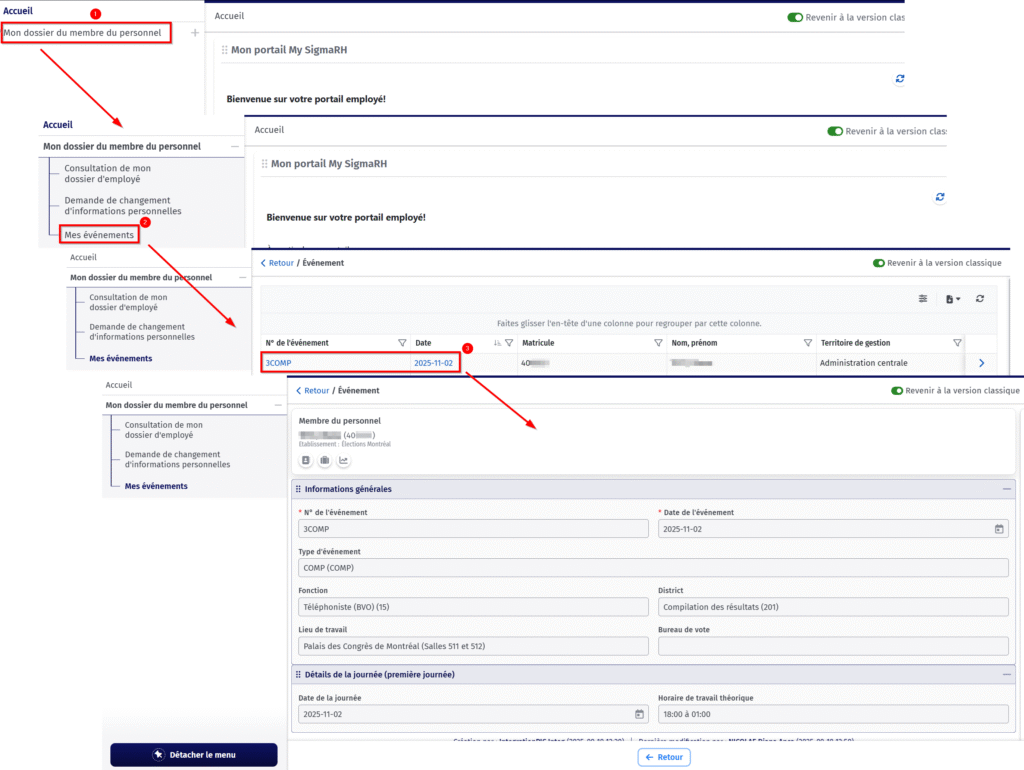Click the briefcase icon under Membre du personnel
The height and width of the screenshot is (770, 1024).
point(325,461)
